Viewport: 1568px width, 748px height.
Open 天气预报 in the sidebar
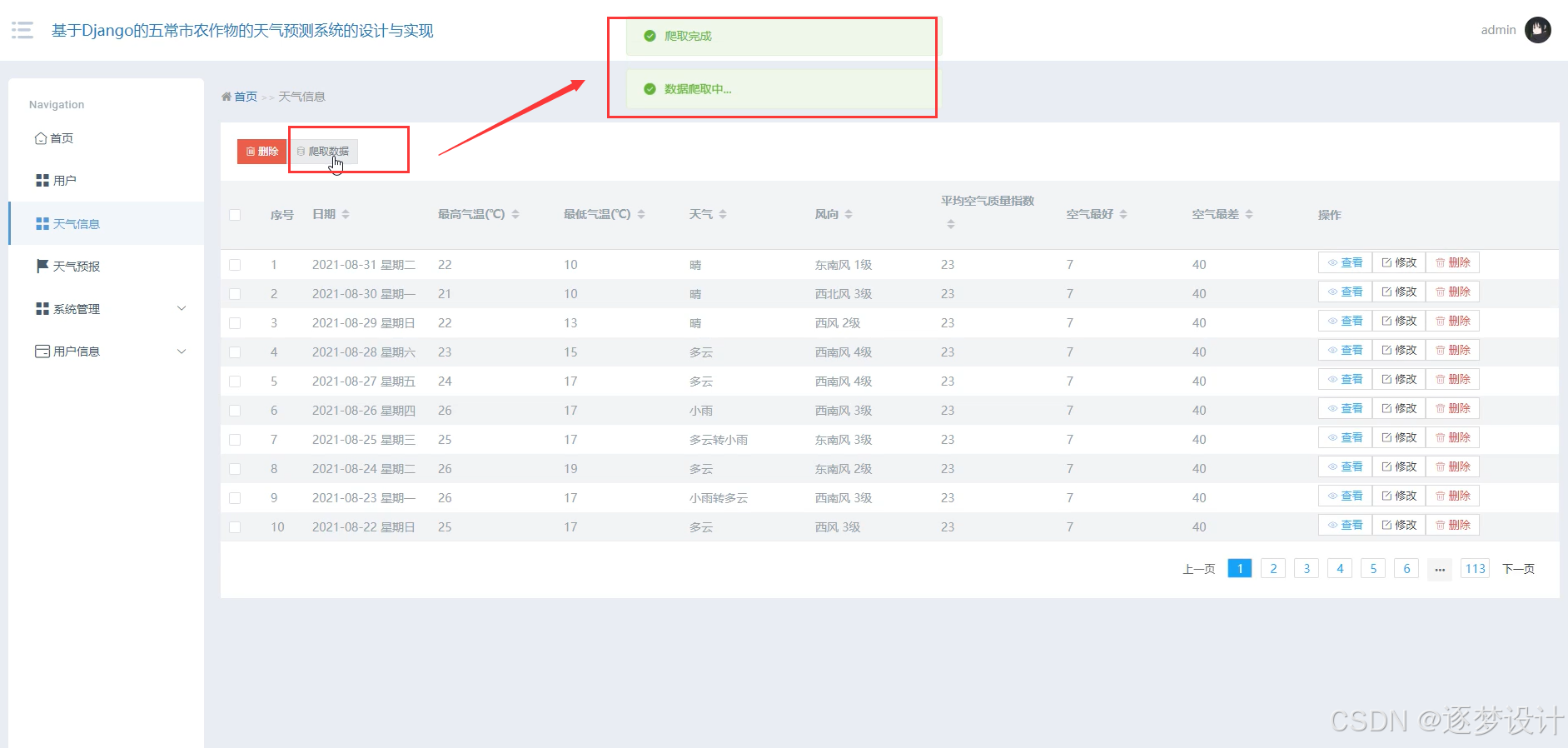68,267
